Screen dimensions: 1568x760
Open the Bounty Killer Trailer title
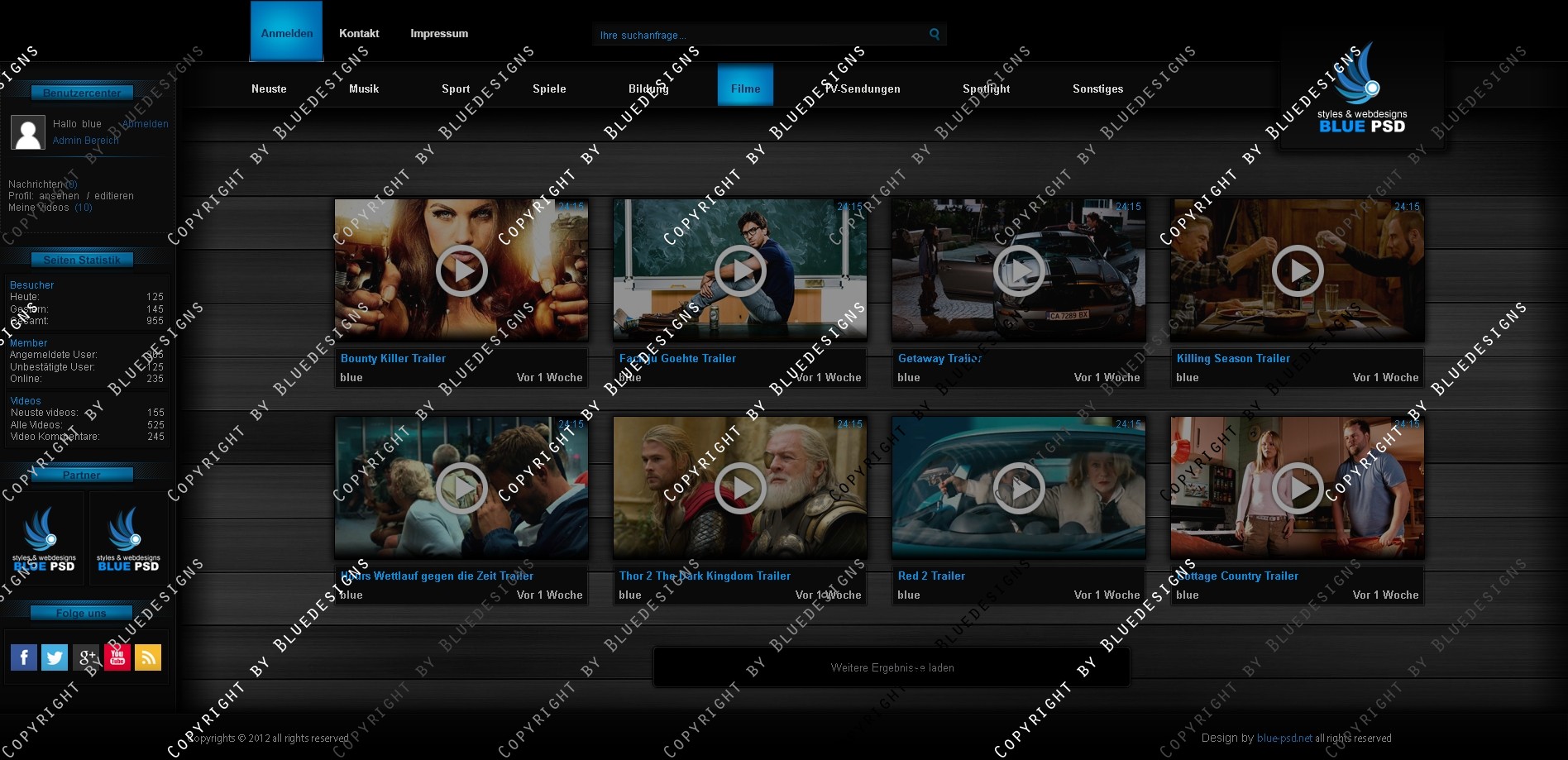pos(393,358)
